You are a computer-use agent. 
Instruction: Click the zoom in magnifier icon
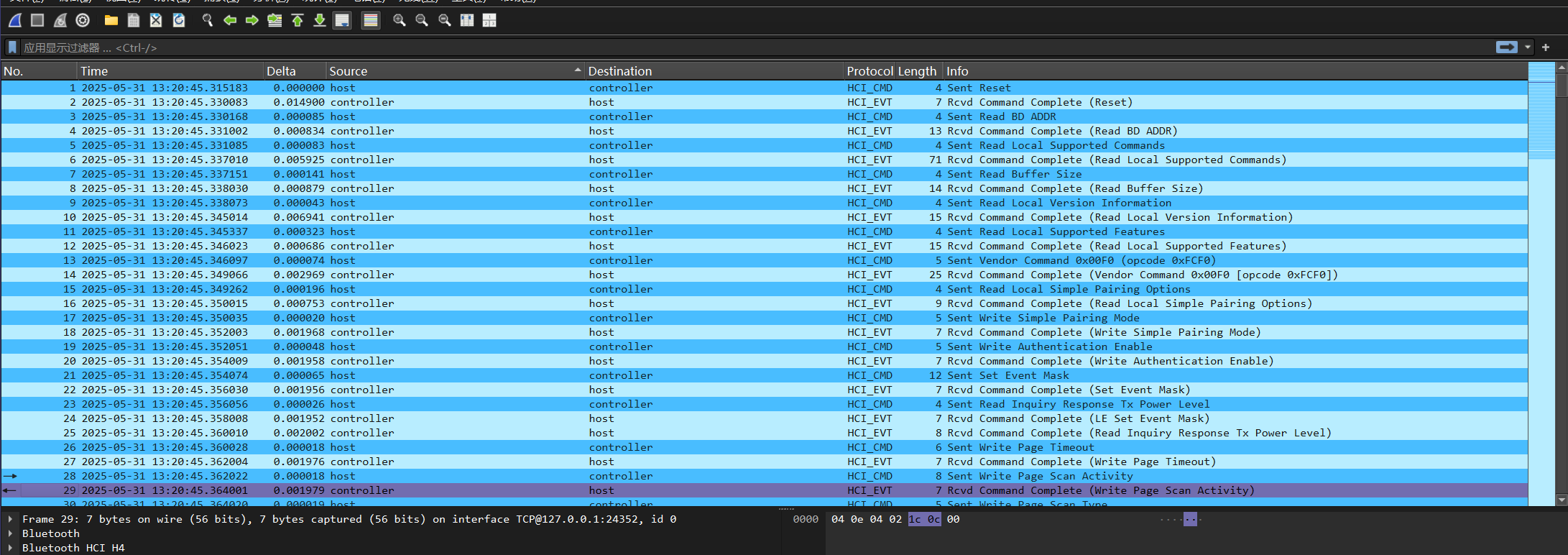(x=400, y=20)
